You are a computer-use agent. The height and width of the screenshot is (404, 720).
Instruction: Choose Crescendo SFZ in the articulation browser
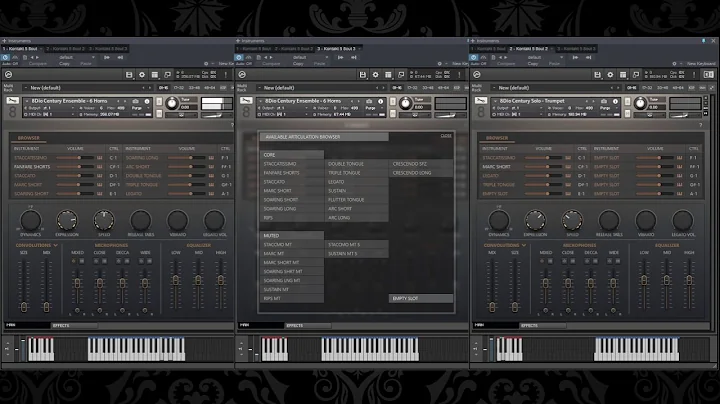click(x=421, y=164)
